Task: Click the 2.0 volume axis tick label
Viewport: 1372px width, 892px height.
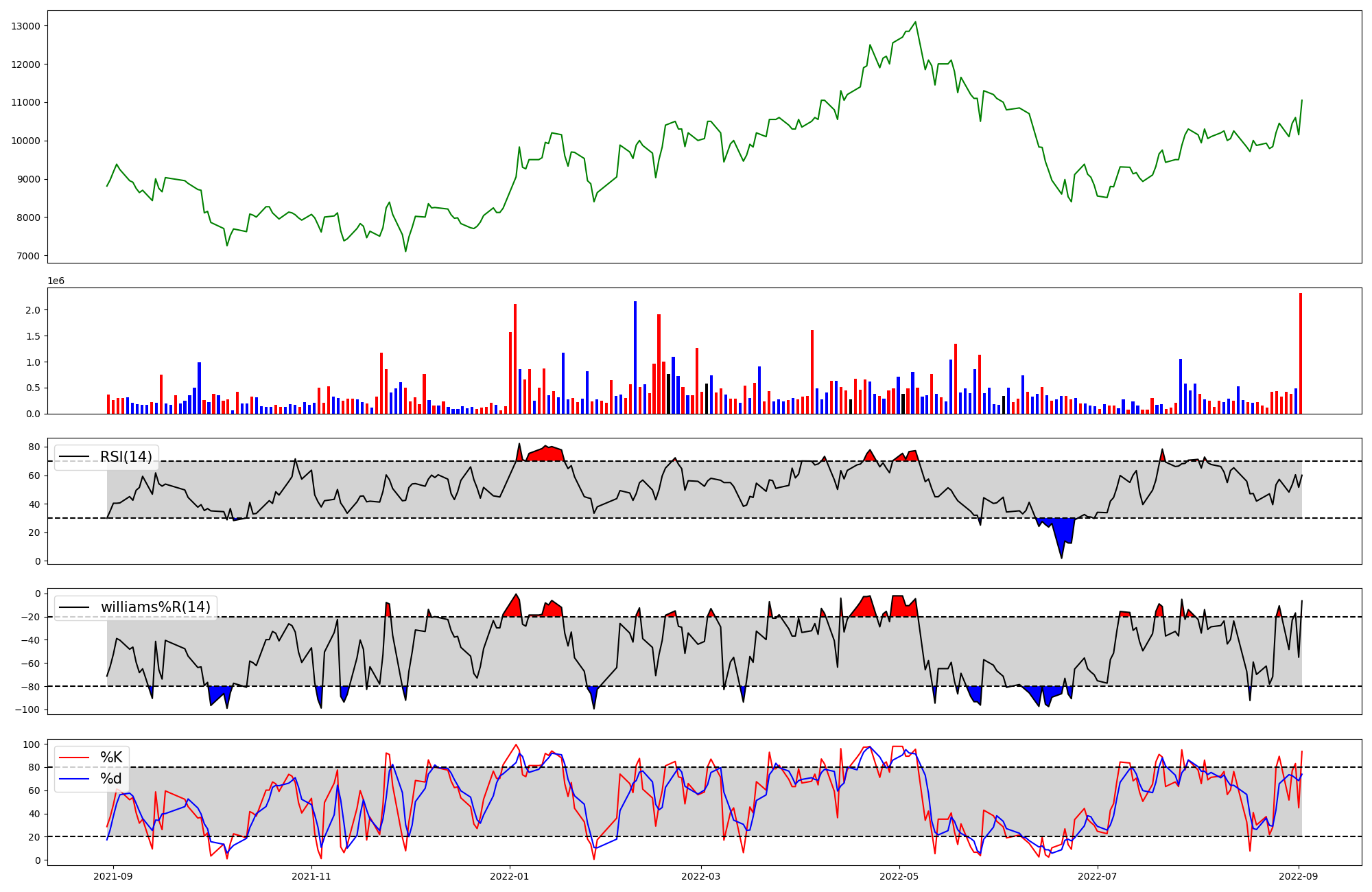Action: (x=32, y=310)
